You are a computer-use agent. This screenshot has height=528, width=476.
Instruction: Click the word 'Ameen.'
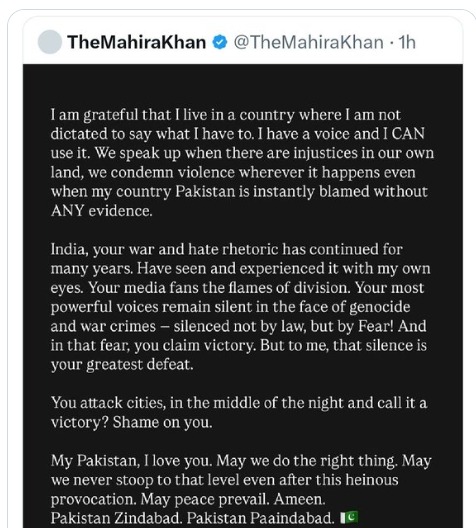[x=300, y=499]
